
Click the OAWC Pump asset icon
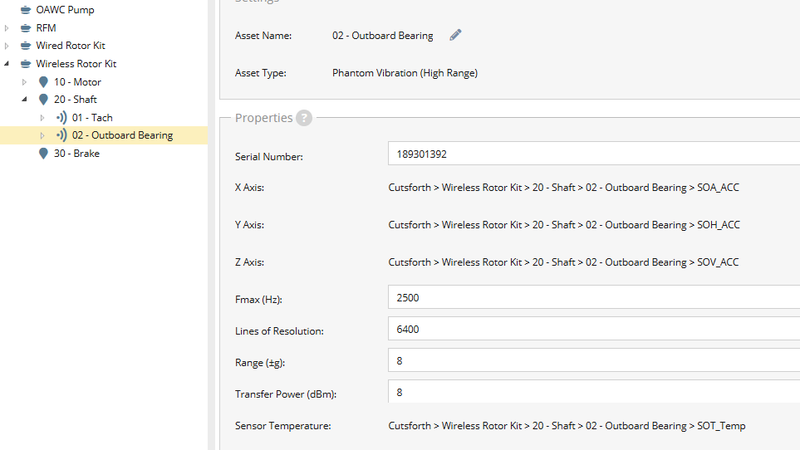pyautogui.click(x=26, y=10)
